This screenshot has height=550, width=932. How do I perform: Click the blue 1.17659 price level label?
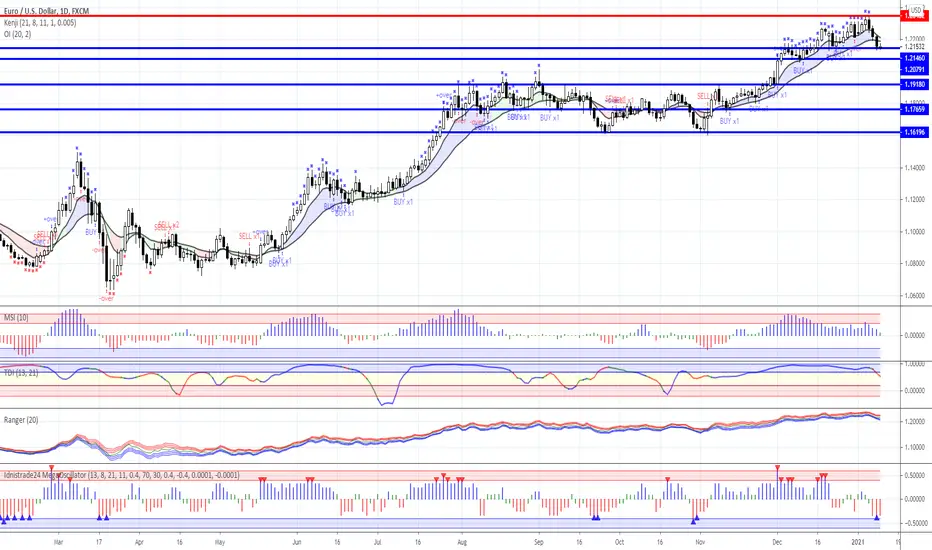point(915,109)
